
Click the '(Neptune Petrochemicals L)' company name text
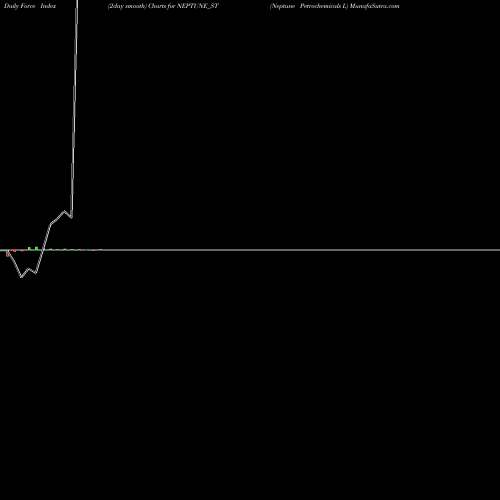point(309,6)
